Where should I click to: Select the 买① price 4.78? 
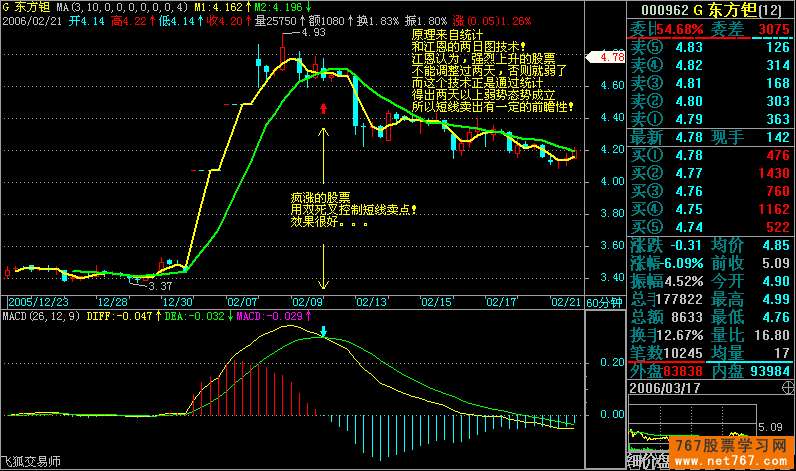689,155
